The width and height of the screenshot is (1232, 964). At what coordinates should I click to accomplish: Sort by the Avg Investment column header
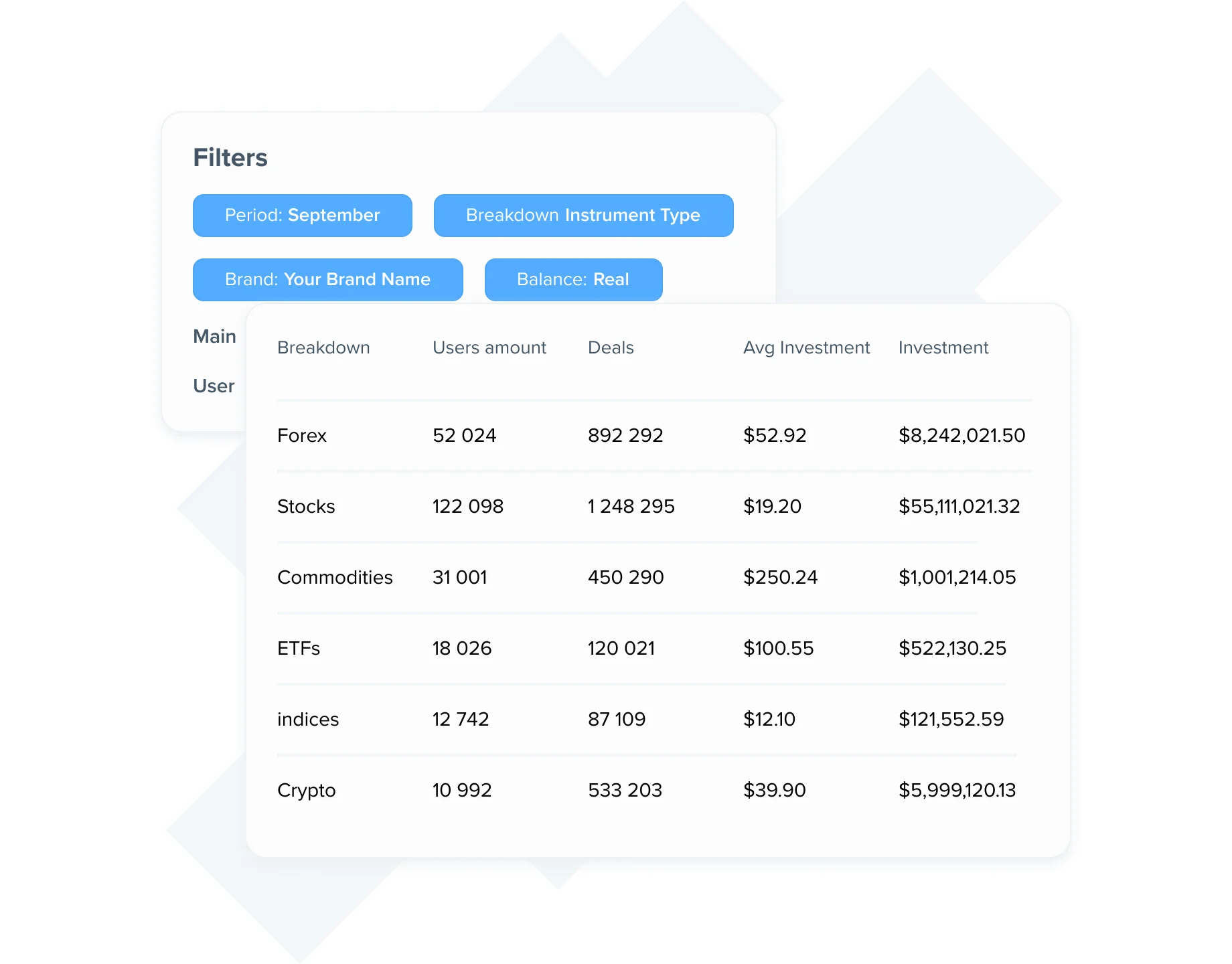pos(806,347)
